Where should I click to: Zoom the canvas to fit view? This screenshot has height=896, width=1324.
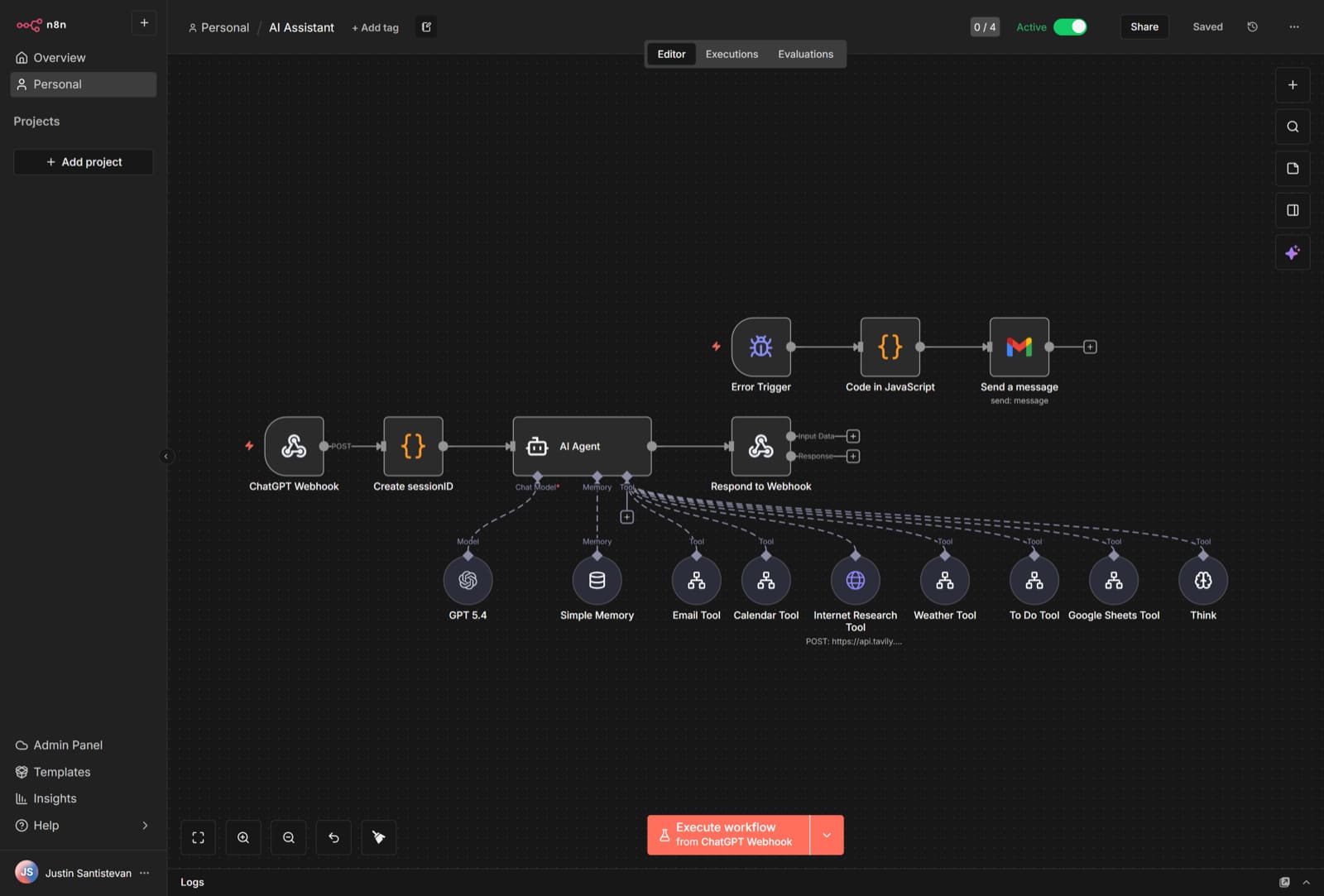tap(198, 837)
